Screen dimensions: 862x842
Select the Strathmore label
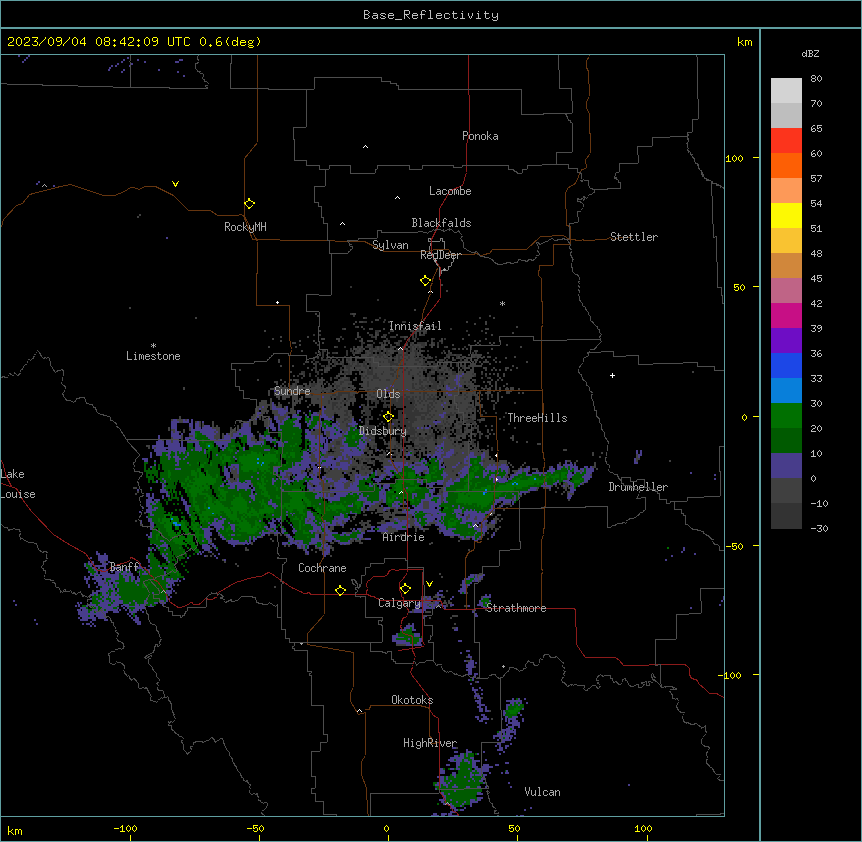click(516, 608)
